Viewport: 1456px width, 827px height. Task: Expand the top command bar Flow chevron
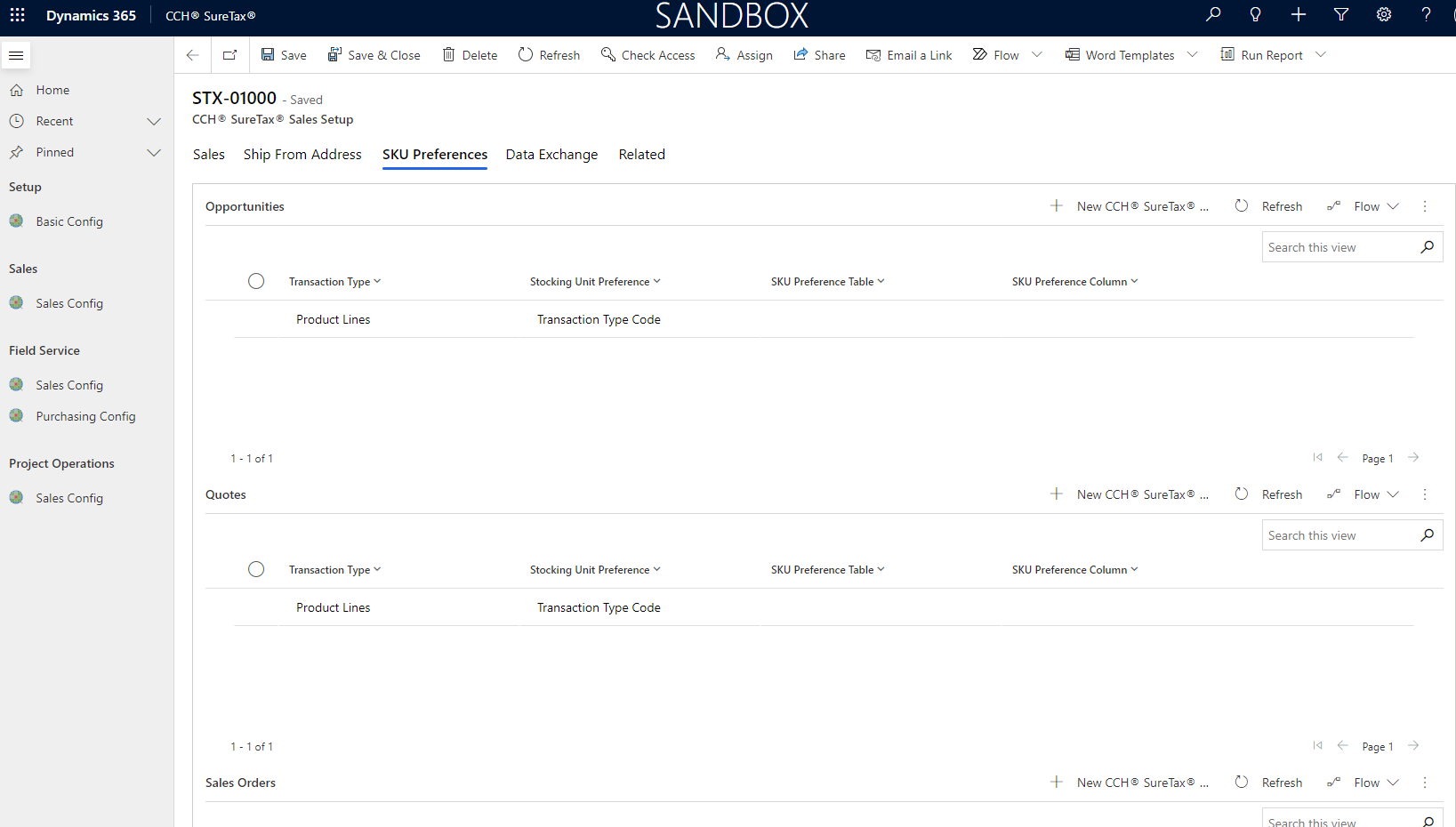point(1037,55)
